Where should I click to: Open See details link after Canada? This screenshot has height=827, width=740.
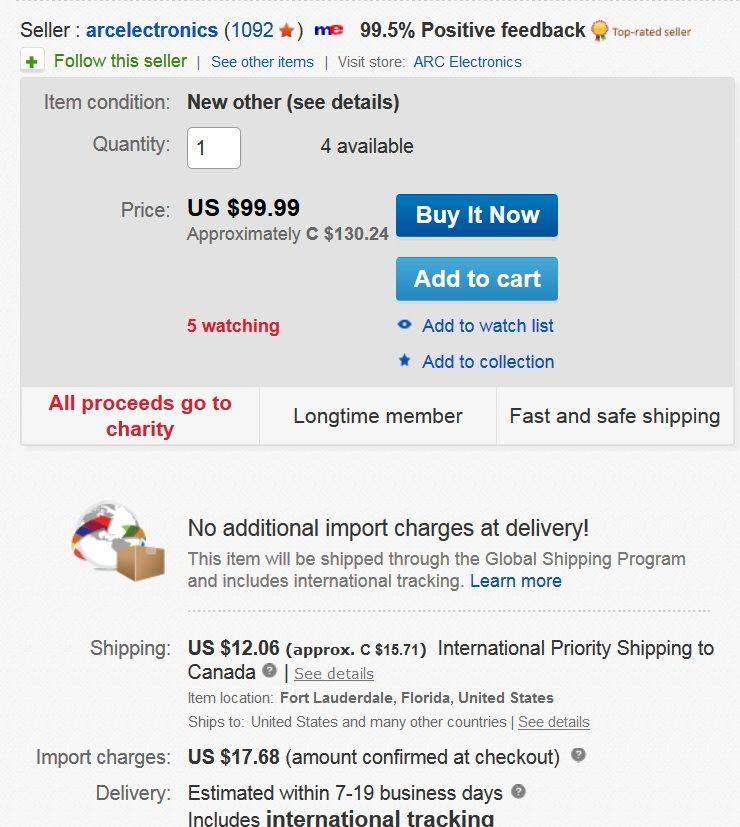coord(334,673)
